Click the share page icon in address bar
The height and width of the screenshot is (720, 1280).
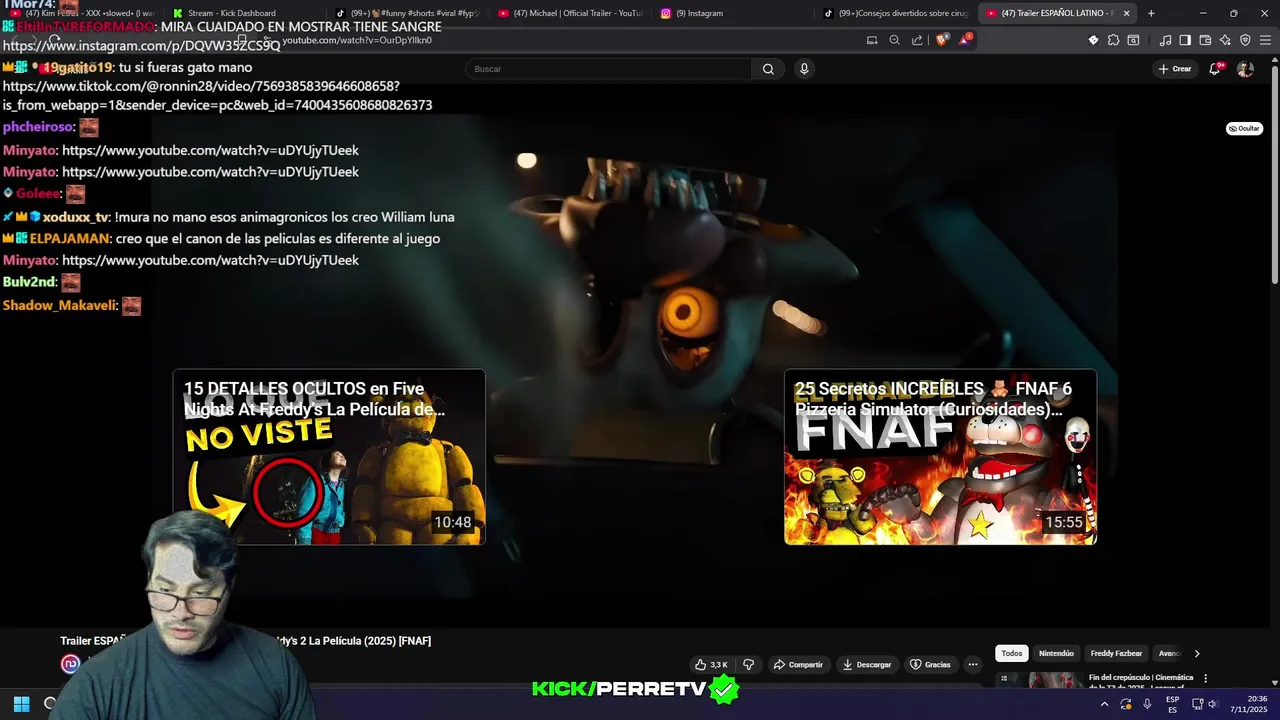point(917,40)
